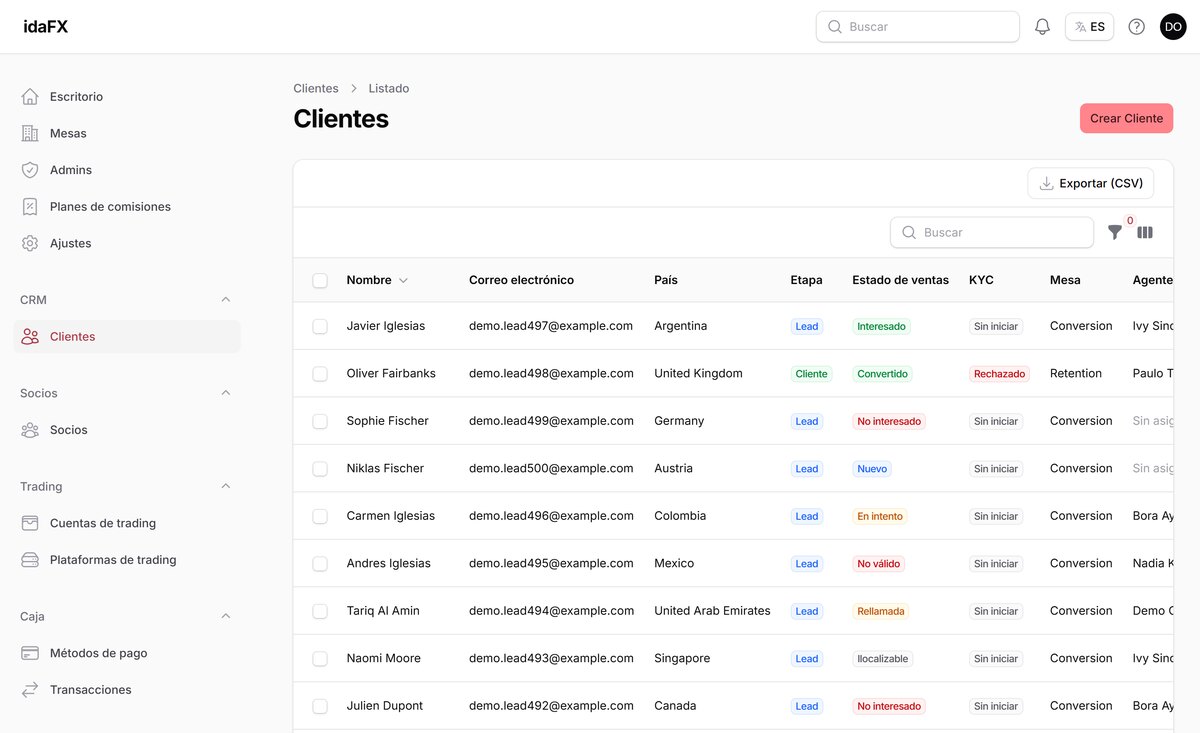Viewport: 1200px width, 733px height.
Task: Click the Listado breadcrumb
Action: [389, 88]
